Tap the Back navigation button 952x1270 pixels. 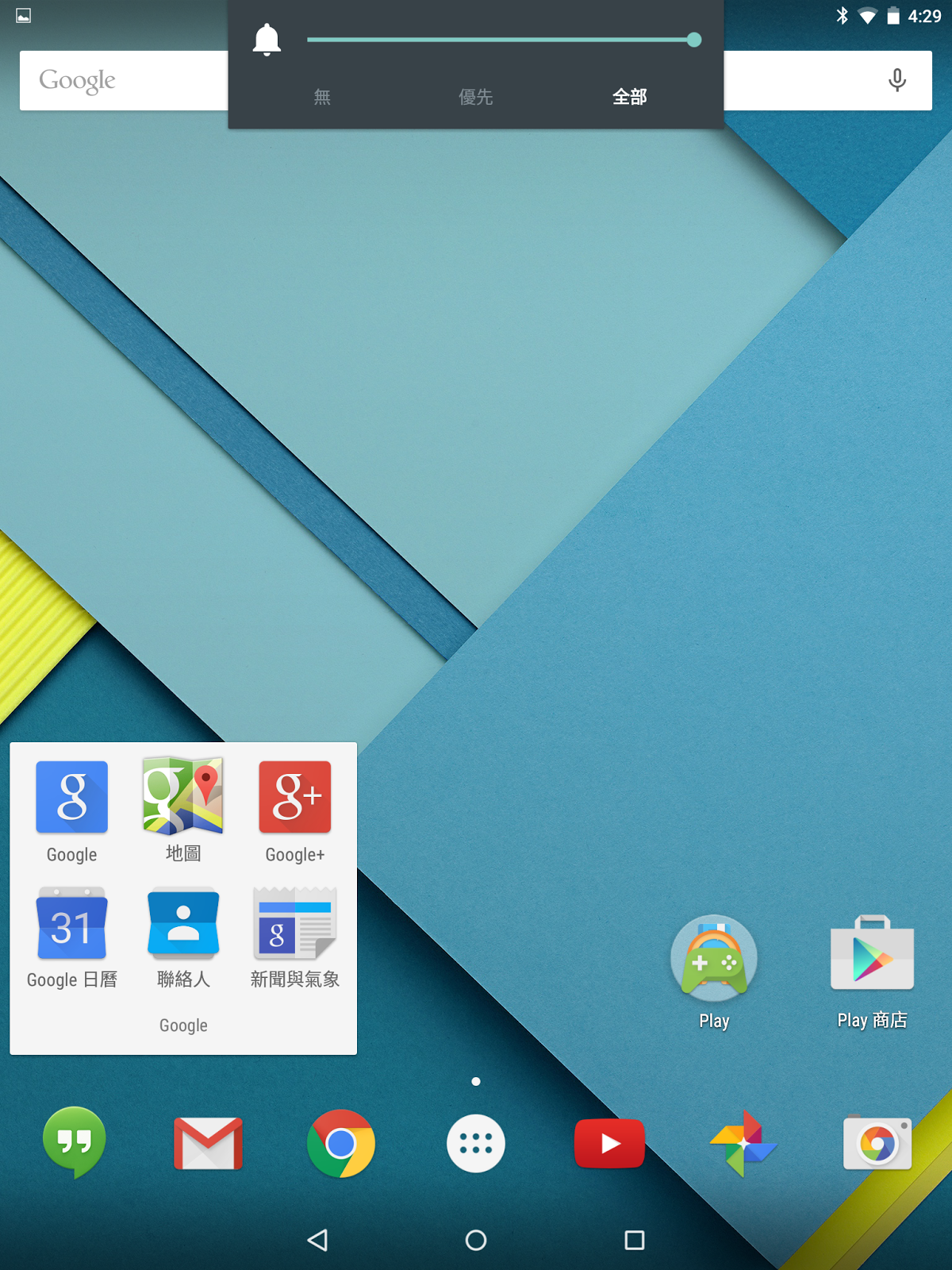(317, 1240)
